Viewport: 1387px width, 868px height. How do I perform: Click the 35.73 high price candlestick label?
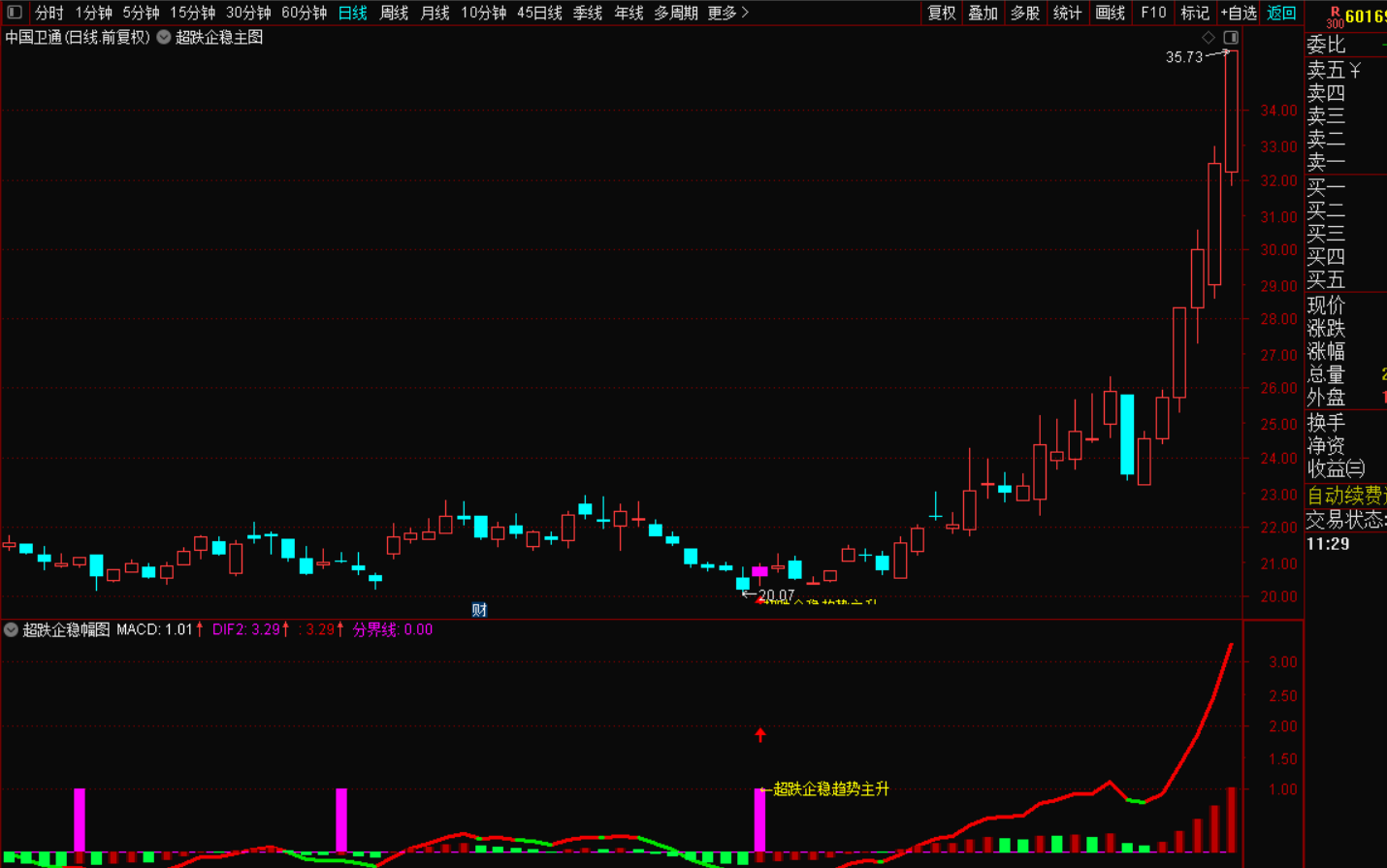1183,57
